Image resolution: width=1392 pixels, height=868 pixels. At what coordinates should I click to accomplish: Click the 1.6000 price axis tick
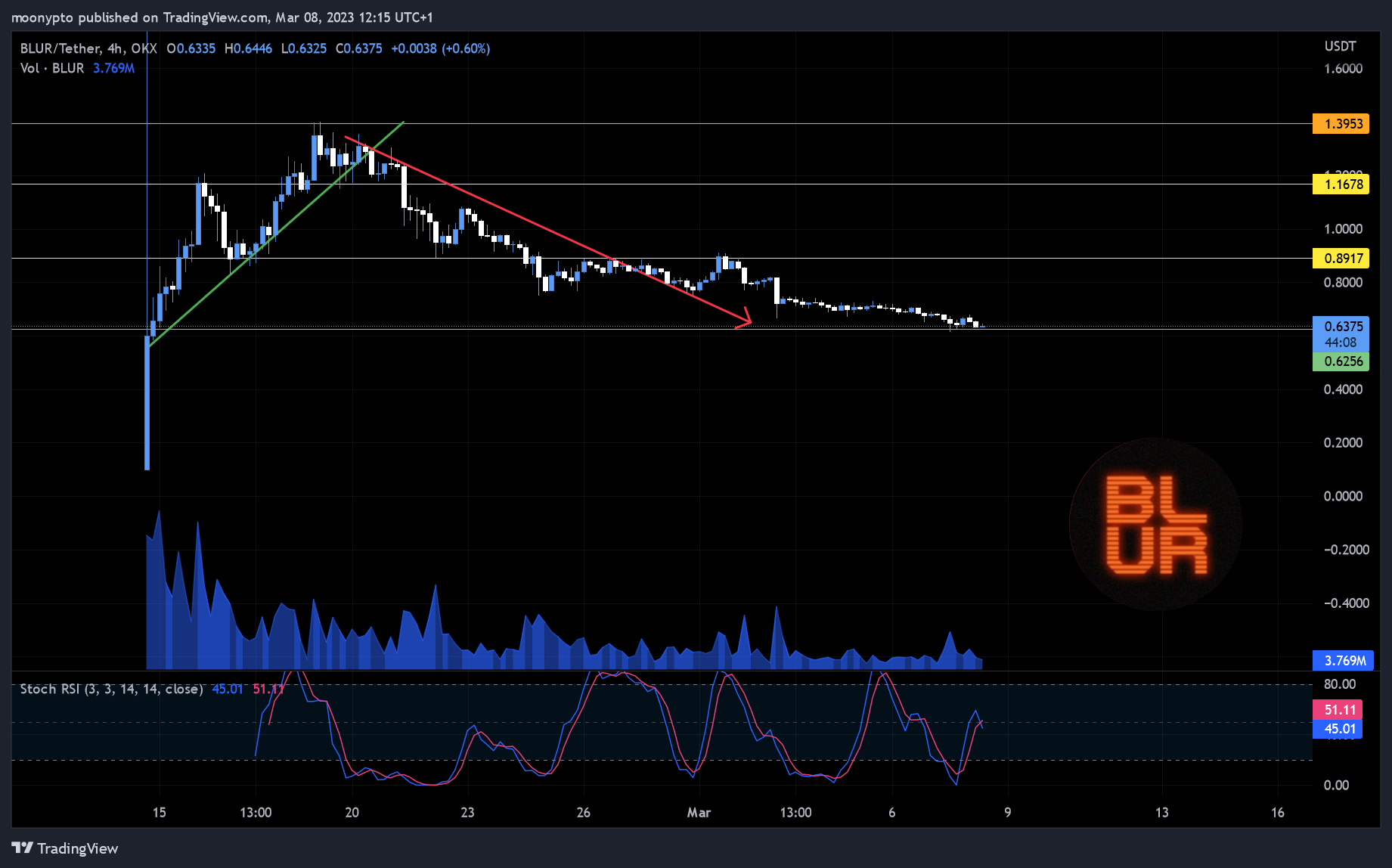[1343, 69]
